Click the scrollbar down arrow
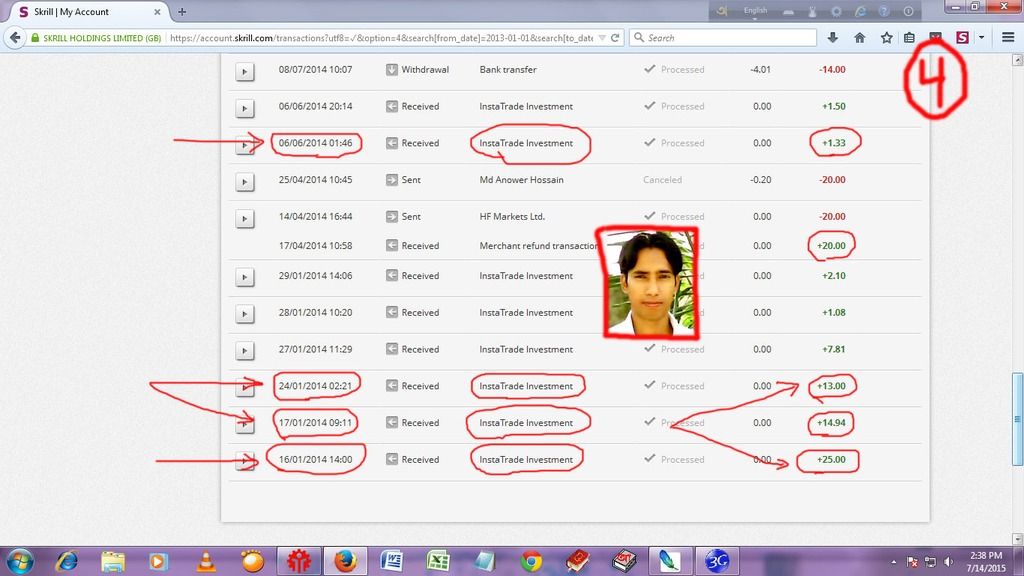The height and width of the screenshot is (576, 1024). coord(1017,538)
